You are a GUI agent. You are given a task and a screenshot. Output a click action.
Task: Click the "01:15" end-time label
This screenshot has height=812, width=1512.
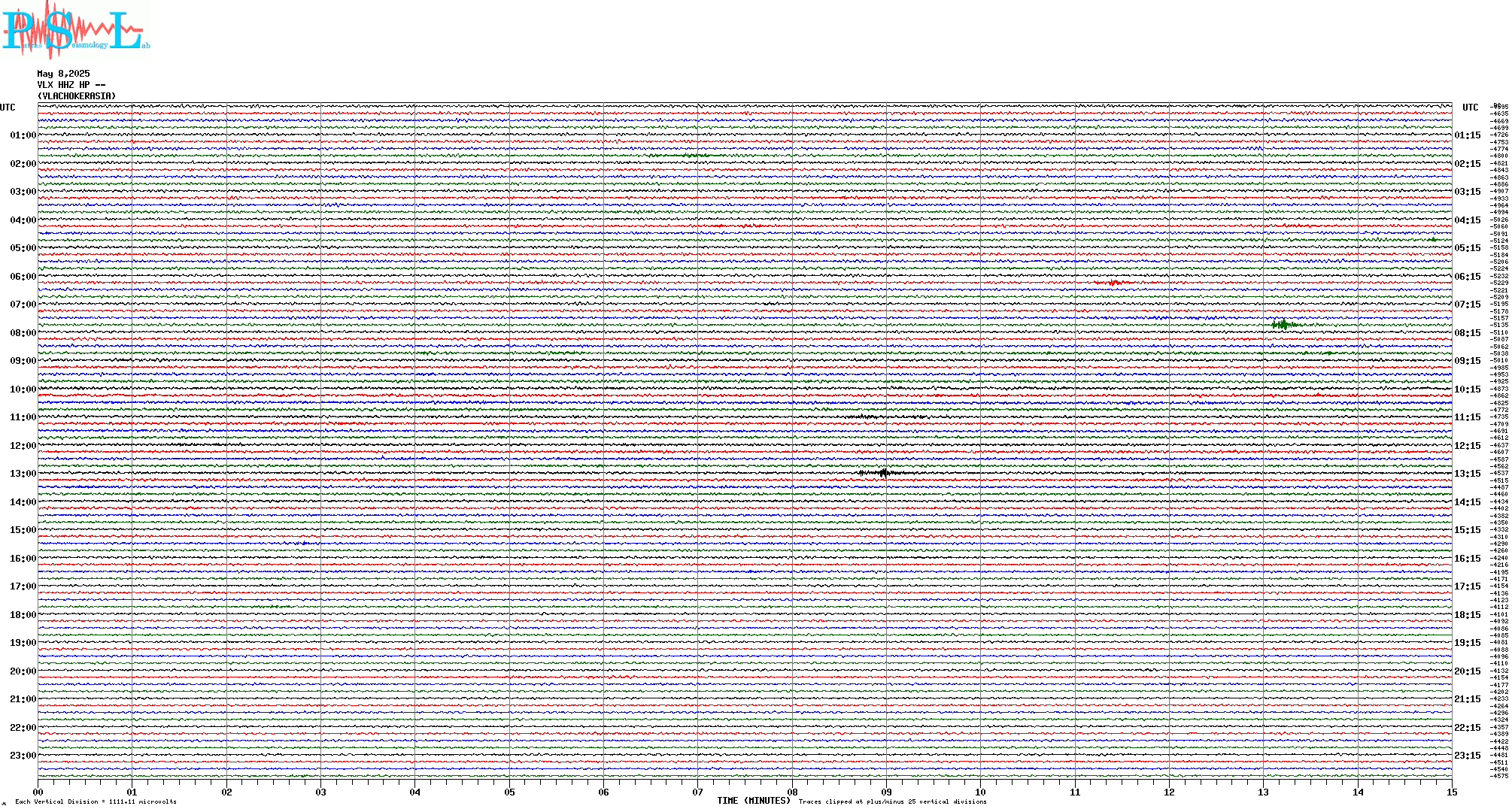point(1468,135)
